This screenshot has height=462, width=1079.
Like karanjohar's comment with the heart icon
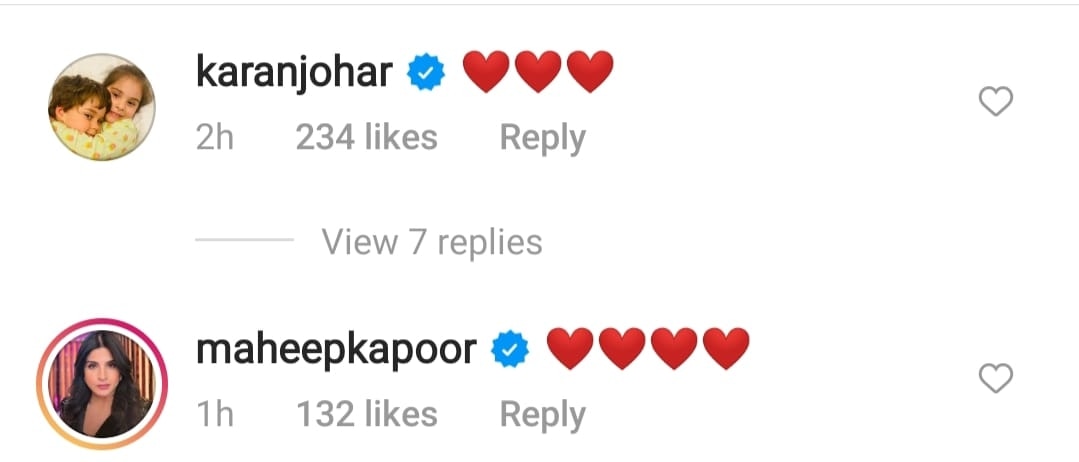click(996, 102)
